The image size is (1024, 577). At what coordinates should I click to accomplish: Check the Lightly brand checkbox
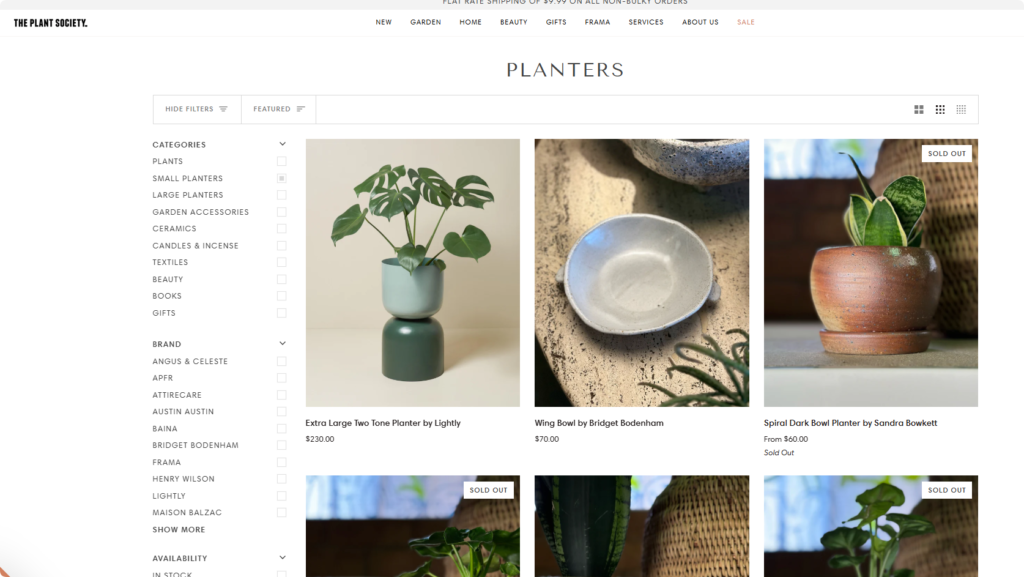(x=281, y=496)
